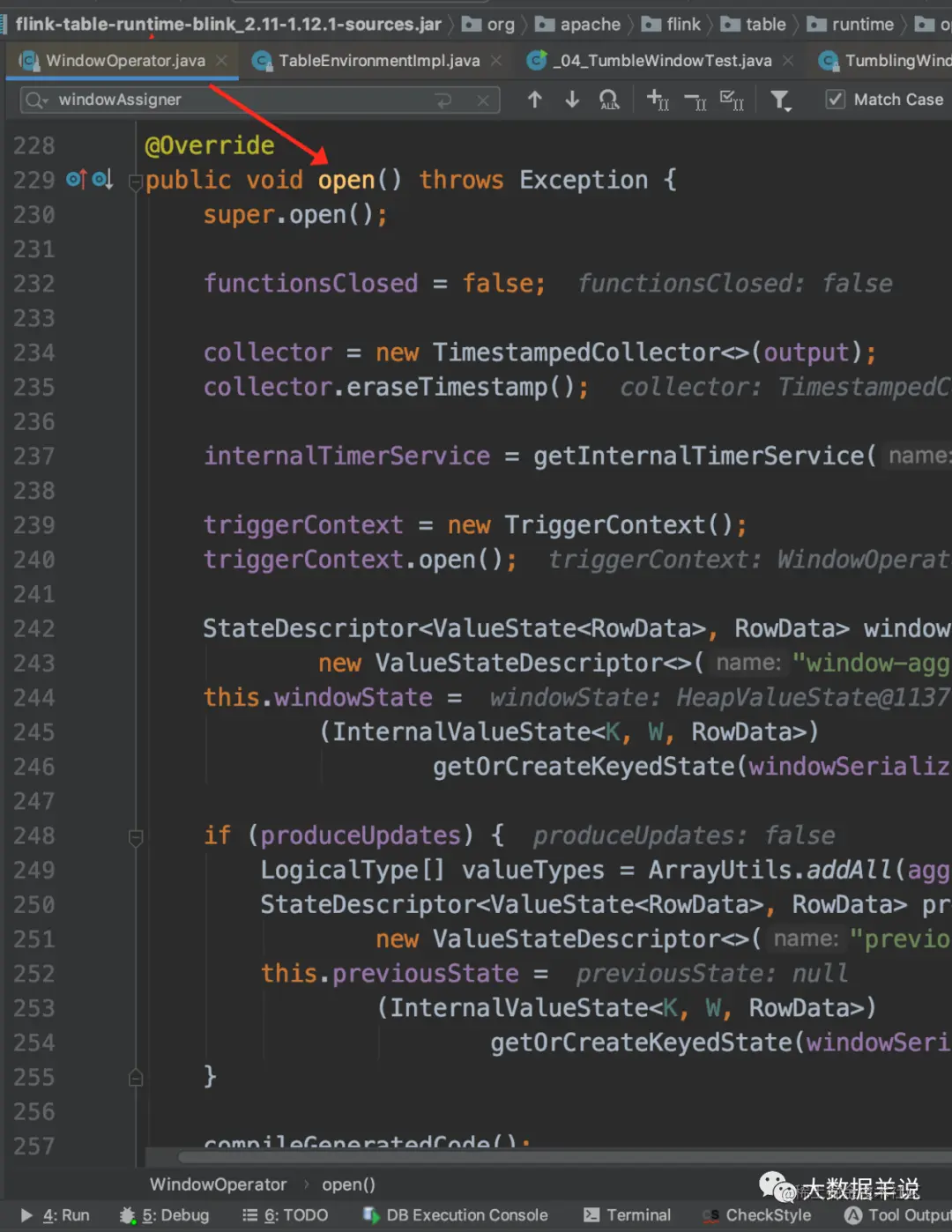Click the word functionsClosed on line 232
The height and width of the screenshot is (1232, 952).
pos(311,284)
